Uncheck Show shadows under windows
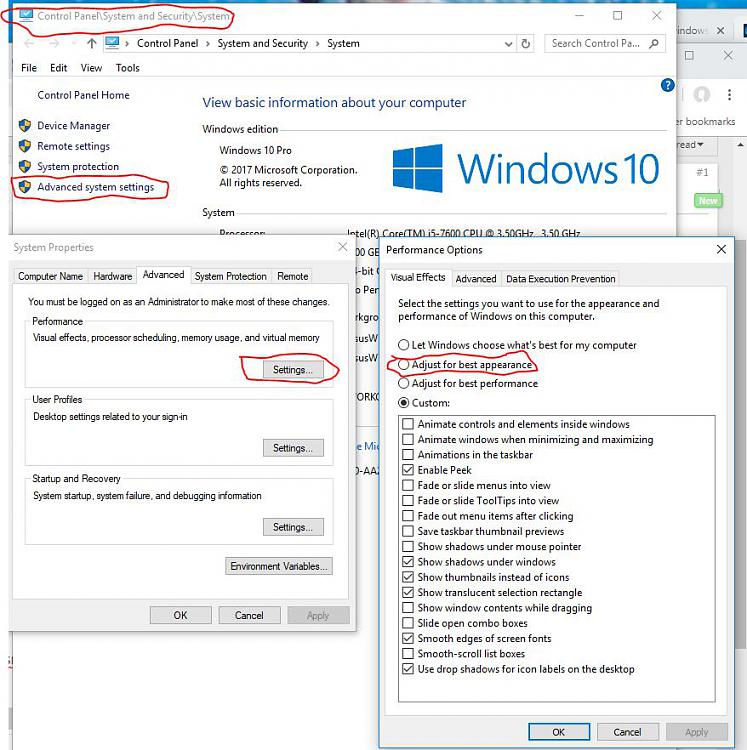The width and height of the screenshot is (747, 750). point(408,562)
